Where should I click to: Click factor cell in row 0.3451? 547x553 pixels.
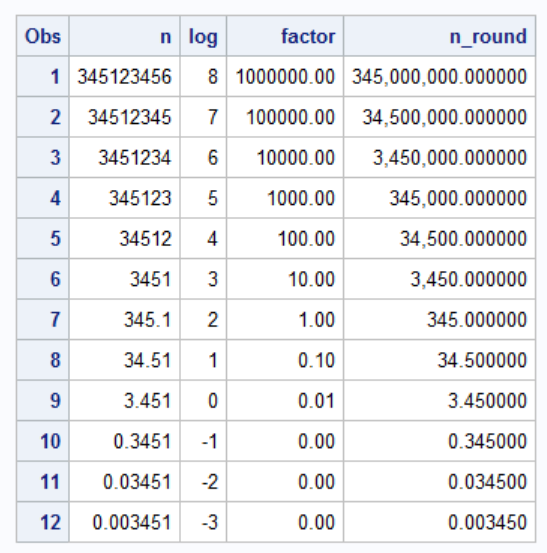coord(285,441)
